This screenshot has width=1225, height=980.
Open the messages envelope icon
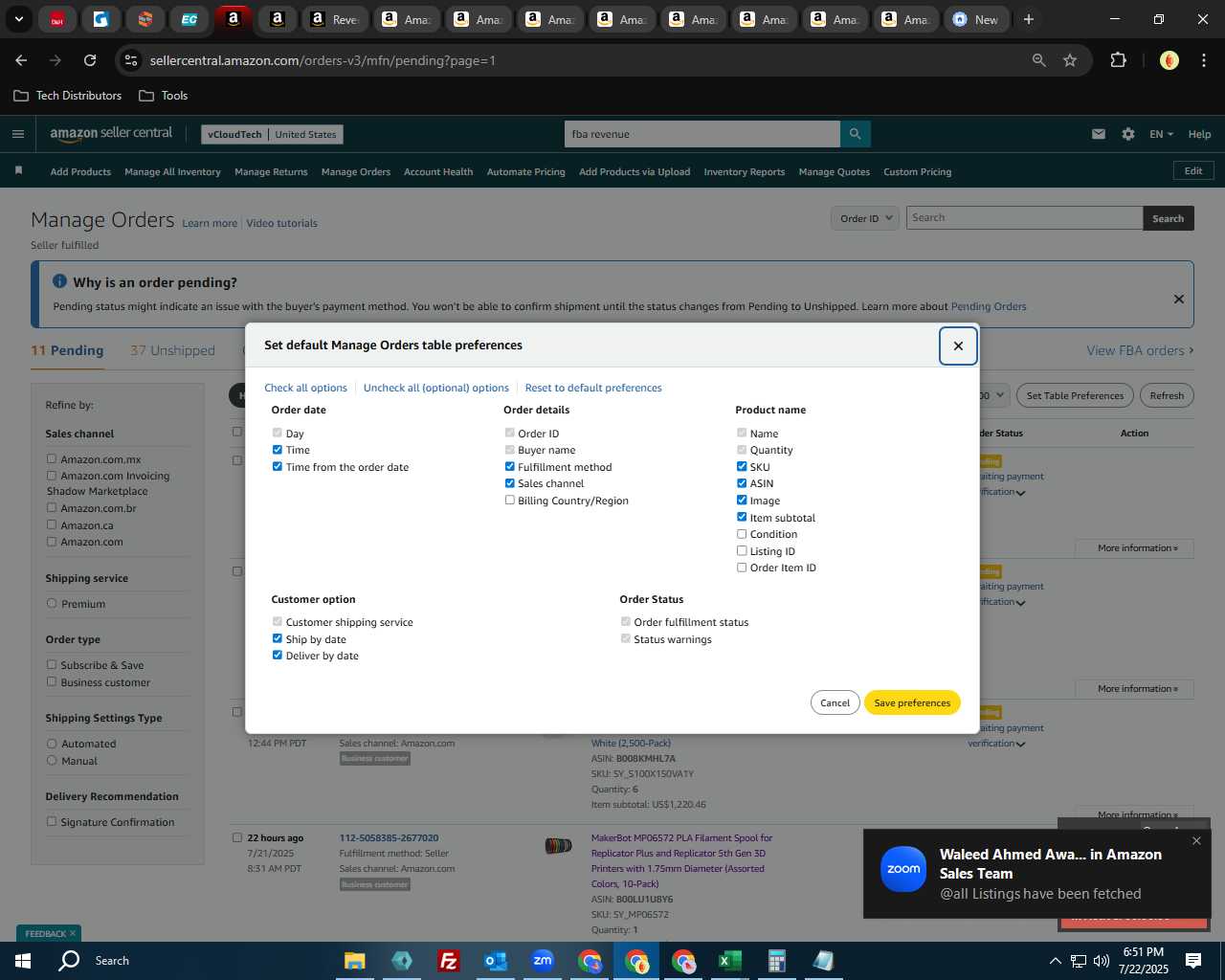[x=1099, y=134]
